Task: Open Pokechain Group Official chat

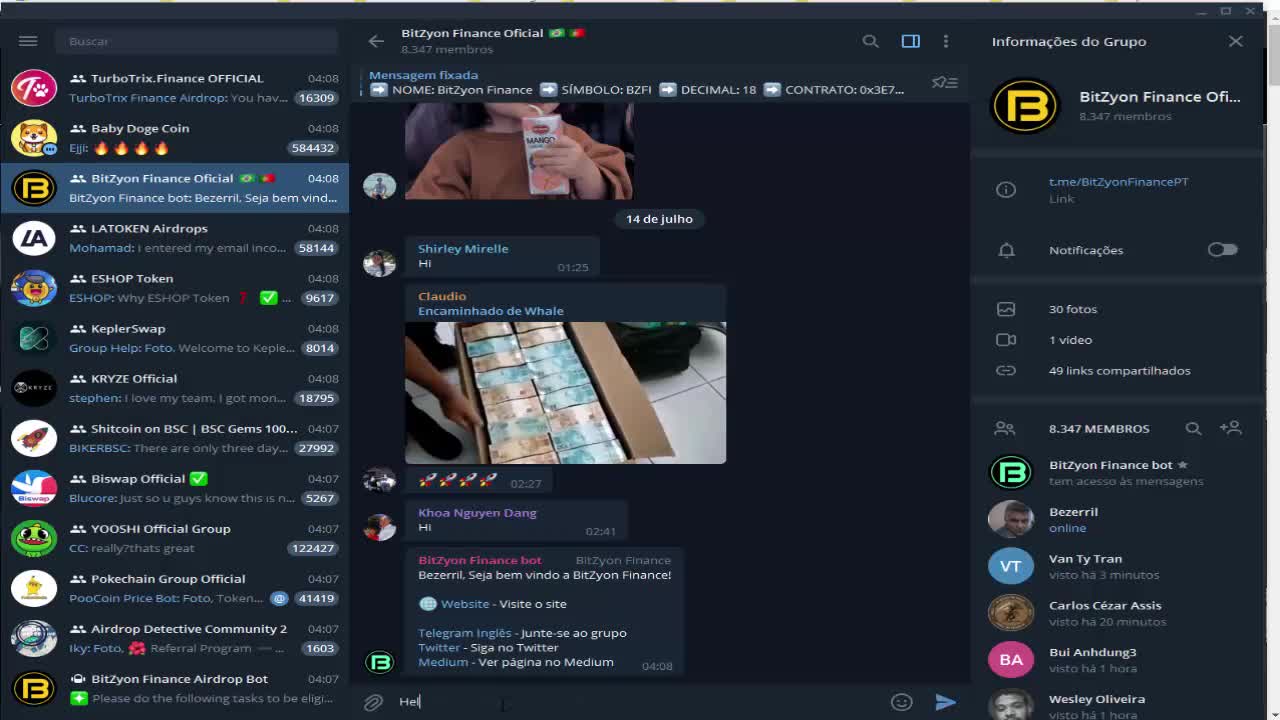Action: [175, 588]
